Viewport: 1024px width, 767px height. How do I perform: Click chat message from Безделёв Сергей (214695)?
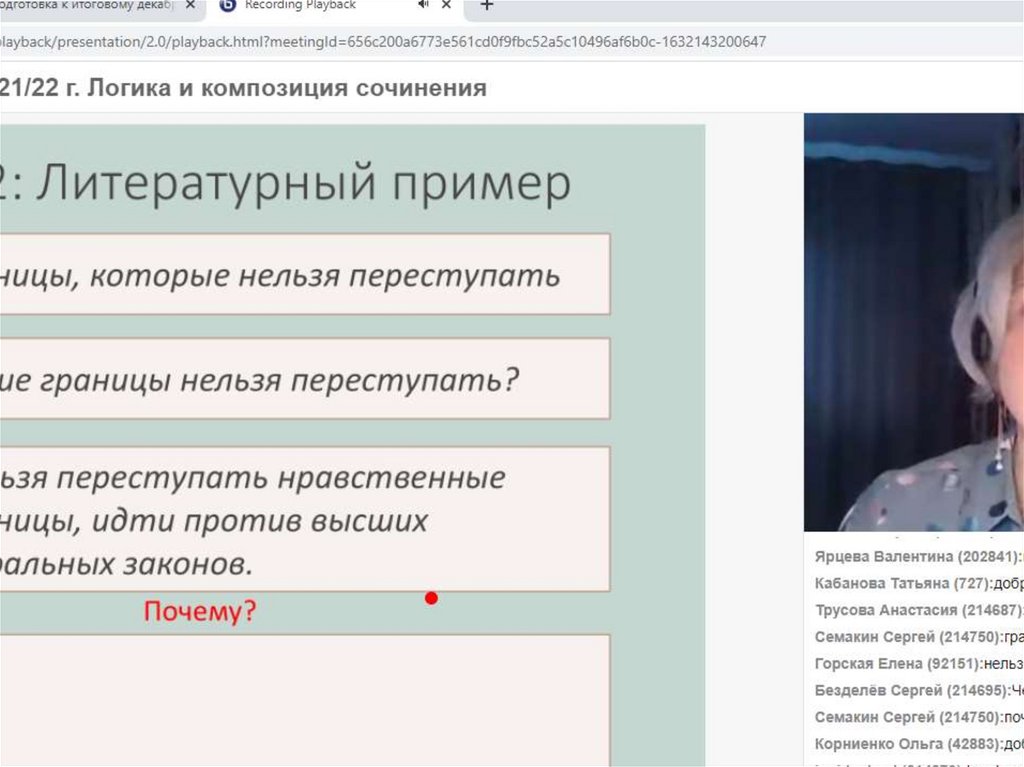click(919, 691)
